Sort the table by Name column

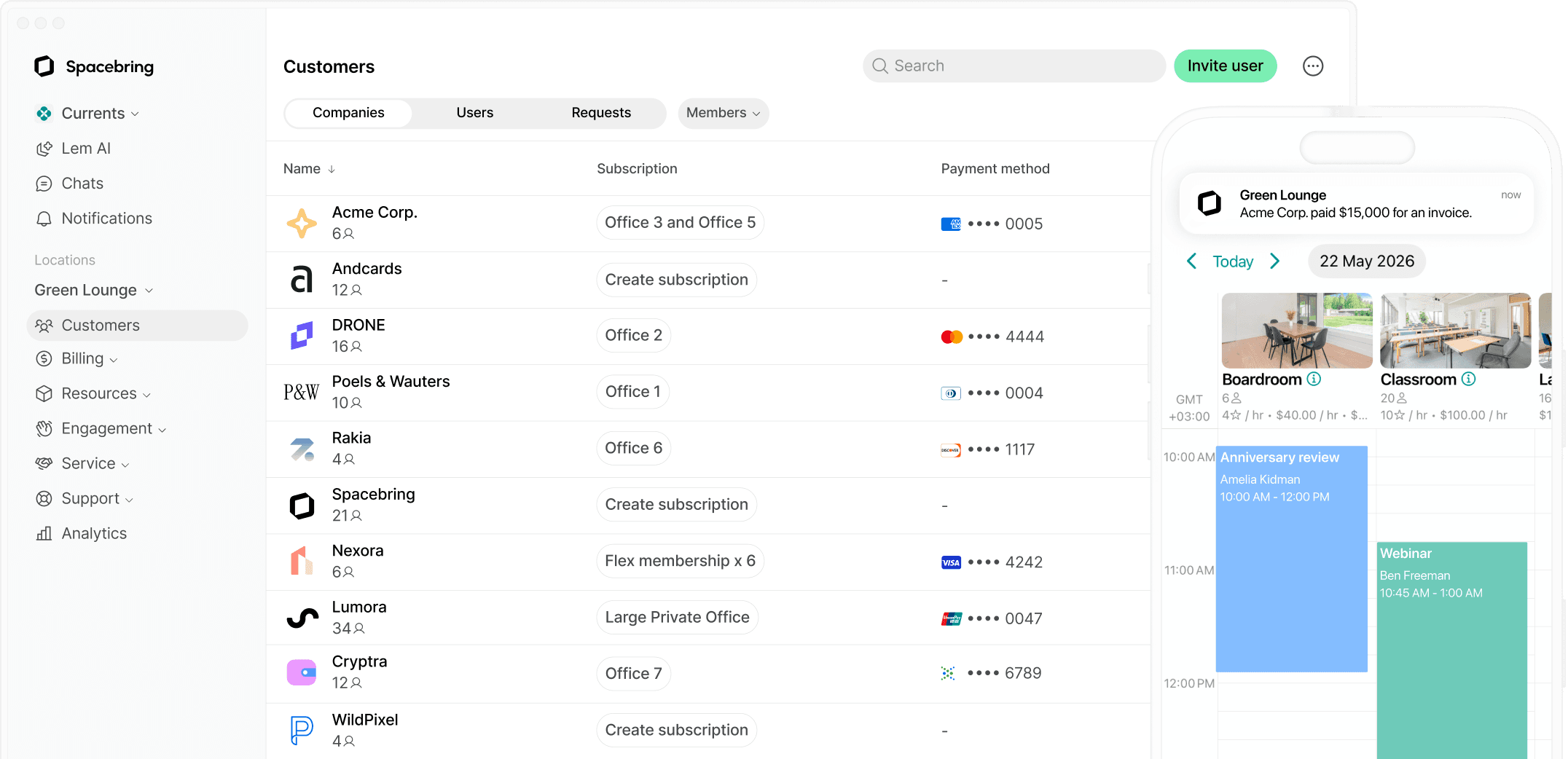pos(309,169)
